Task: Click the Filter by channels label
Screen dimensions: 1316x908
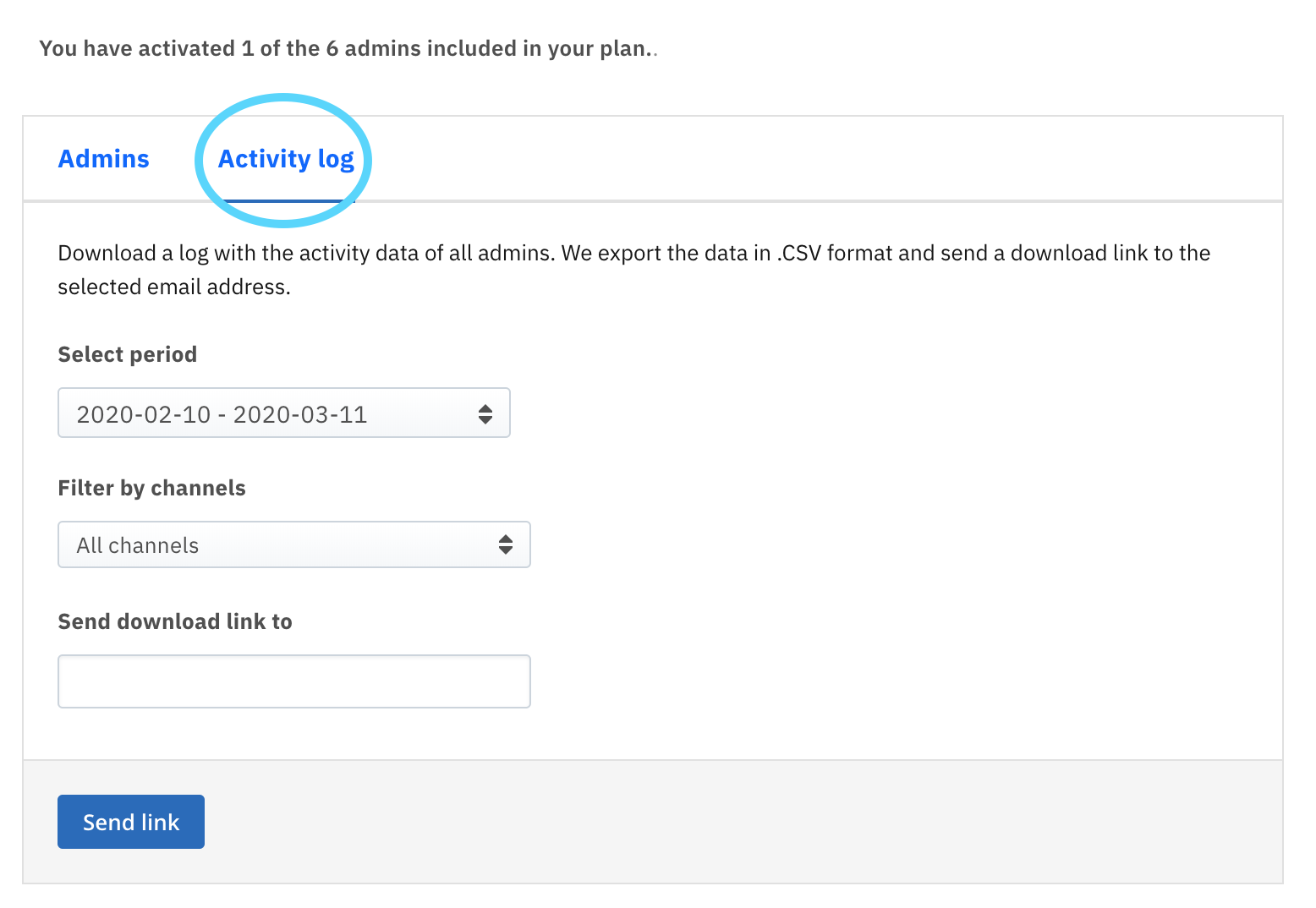Action: 152,488
